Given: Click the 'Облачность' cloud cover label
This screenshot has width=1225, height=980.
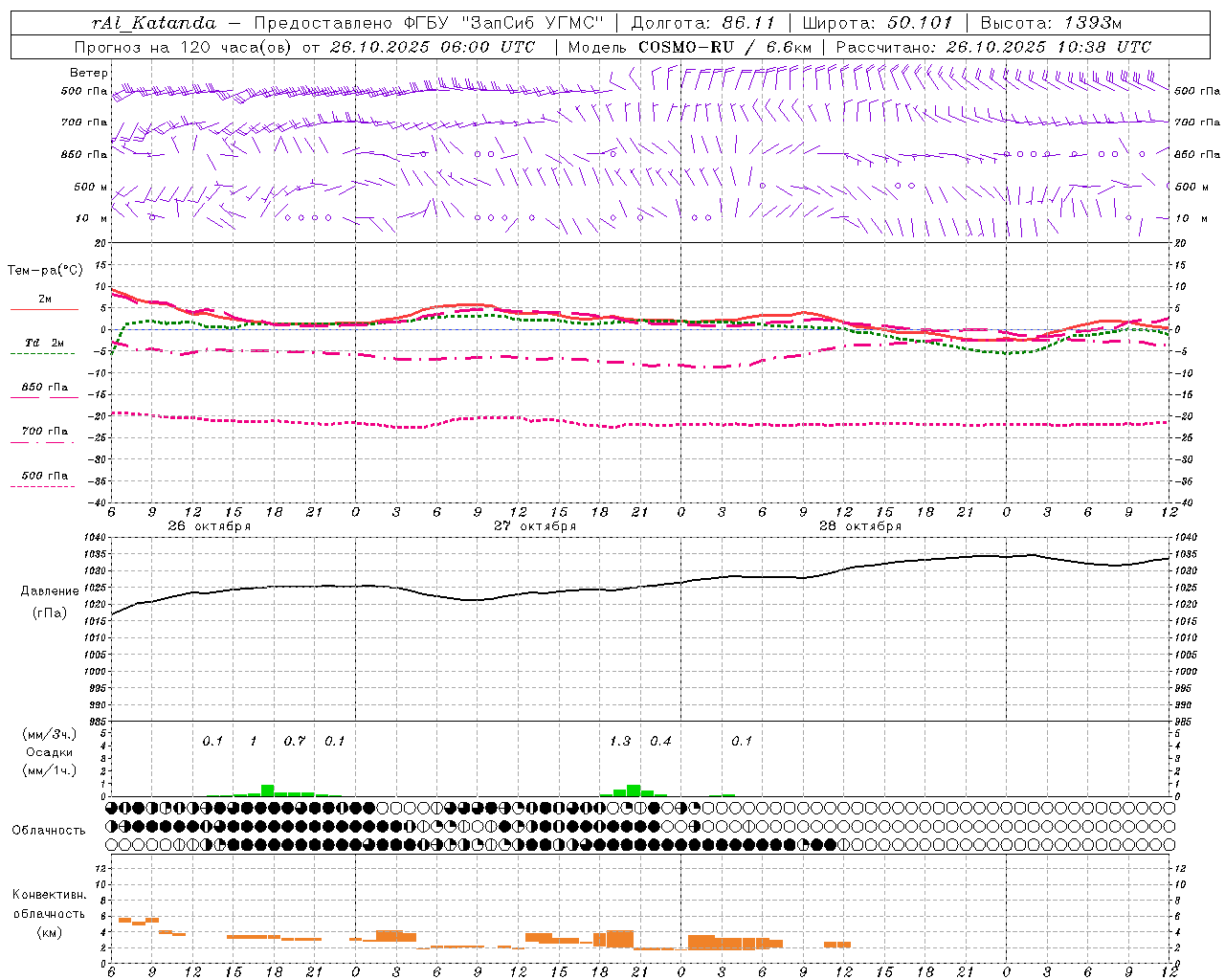Looking at the screenshot, I should (x=49, y=831).
